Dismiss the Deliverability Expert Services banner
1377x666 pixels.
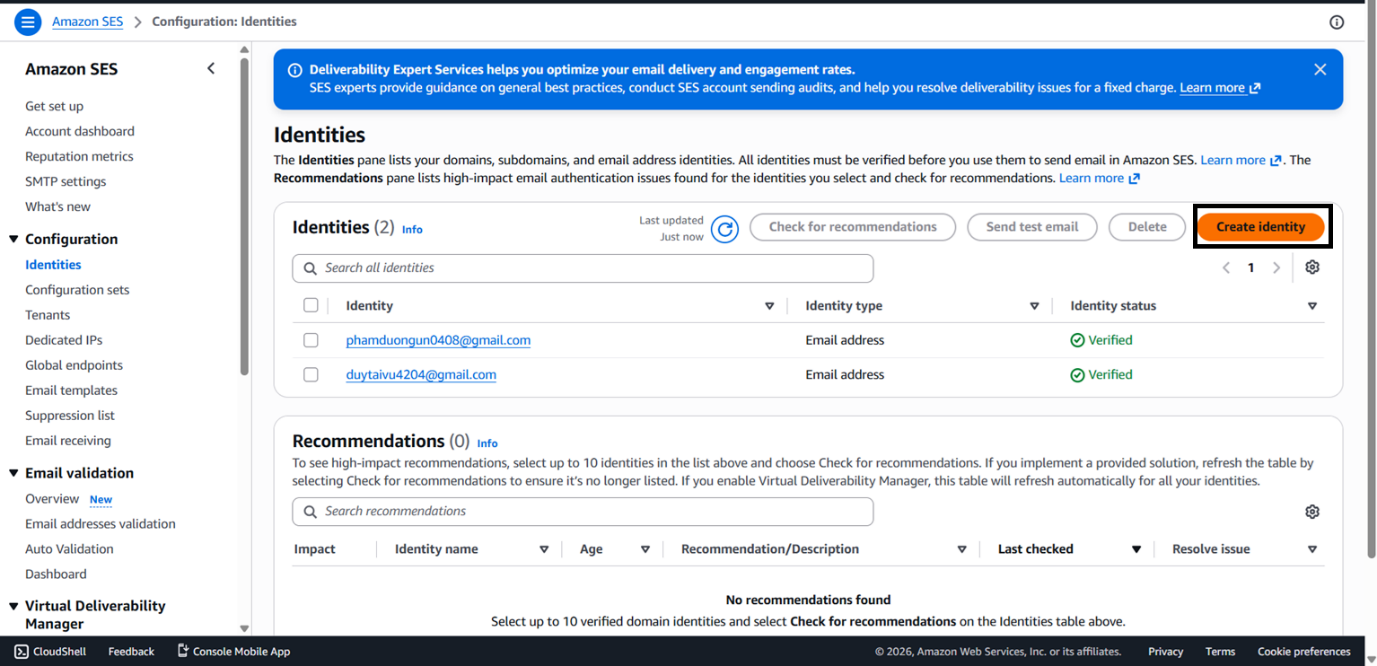(1320, 70)
